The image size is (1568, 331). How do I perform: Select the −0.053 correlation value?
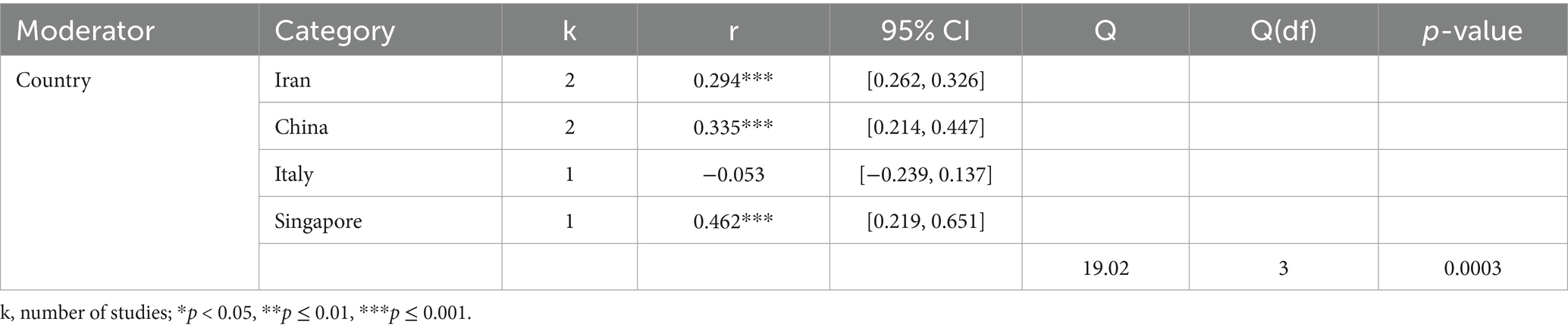pos(732,174)
